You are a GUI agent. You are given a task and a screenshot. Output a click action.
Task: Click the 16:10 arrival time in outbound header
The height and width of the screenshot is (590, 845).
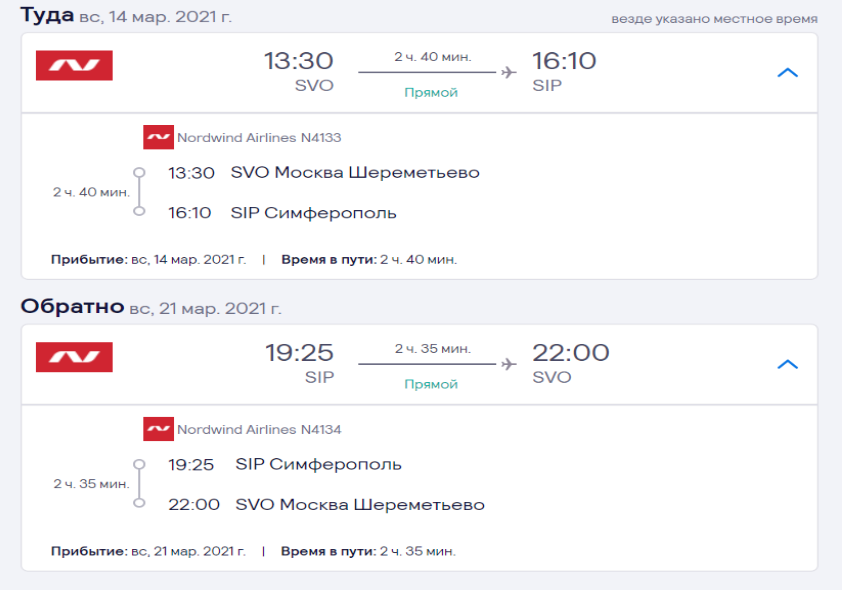[x=564, y=61]
